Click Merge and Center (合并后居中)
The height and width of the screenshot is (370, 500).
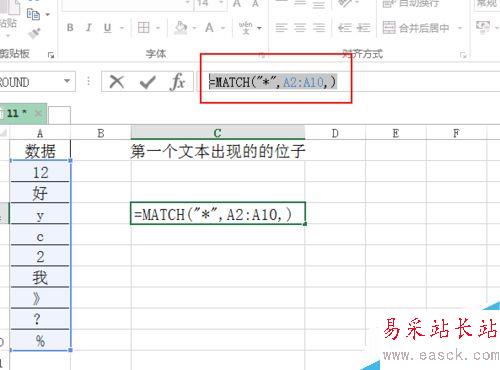click(x=416, y=28)
